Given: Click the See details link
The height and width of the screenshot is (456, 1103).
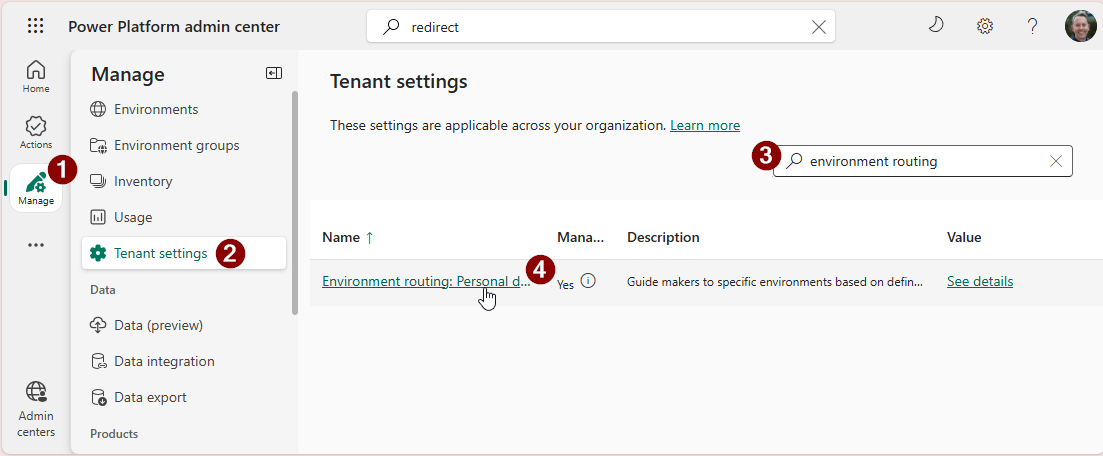Looking at the screenshot, I should 980,281.
